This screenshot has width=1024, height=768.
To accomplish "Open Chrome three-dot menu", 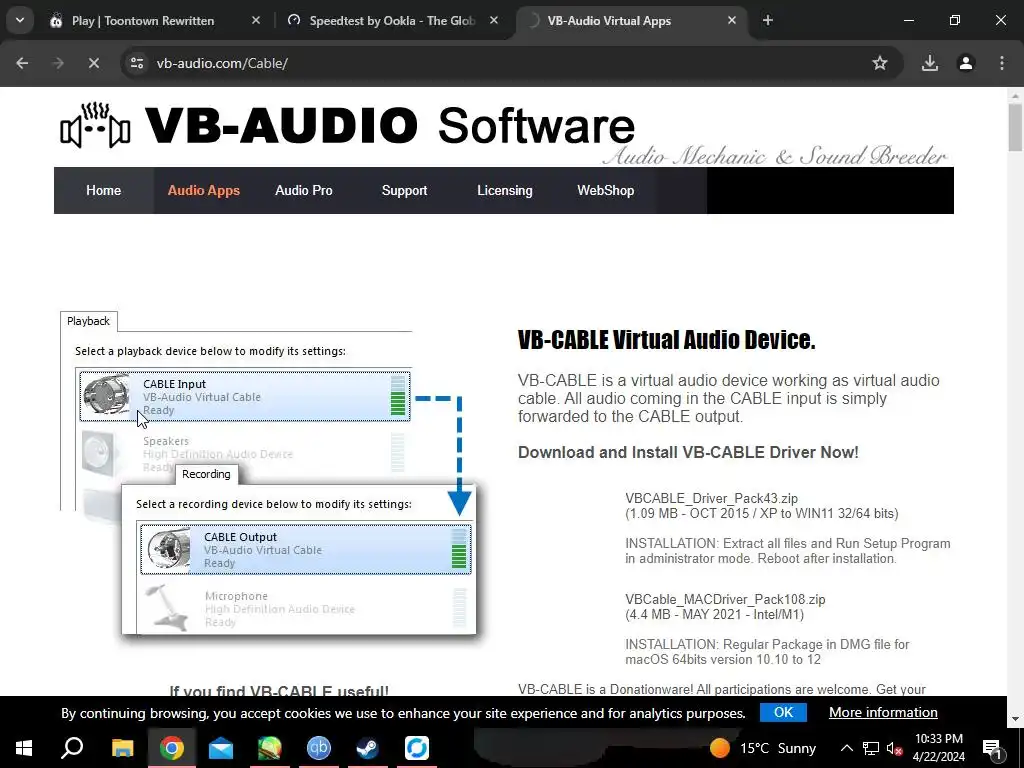I will coord(1002,63).
